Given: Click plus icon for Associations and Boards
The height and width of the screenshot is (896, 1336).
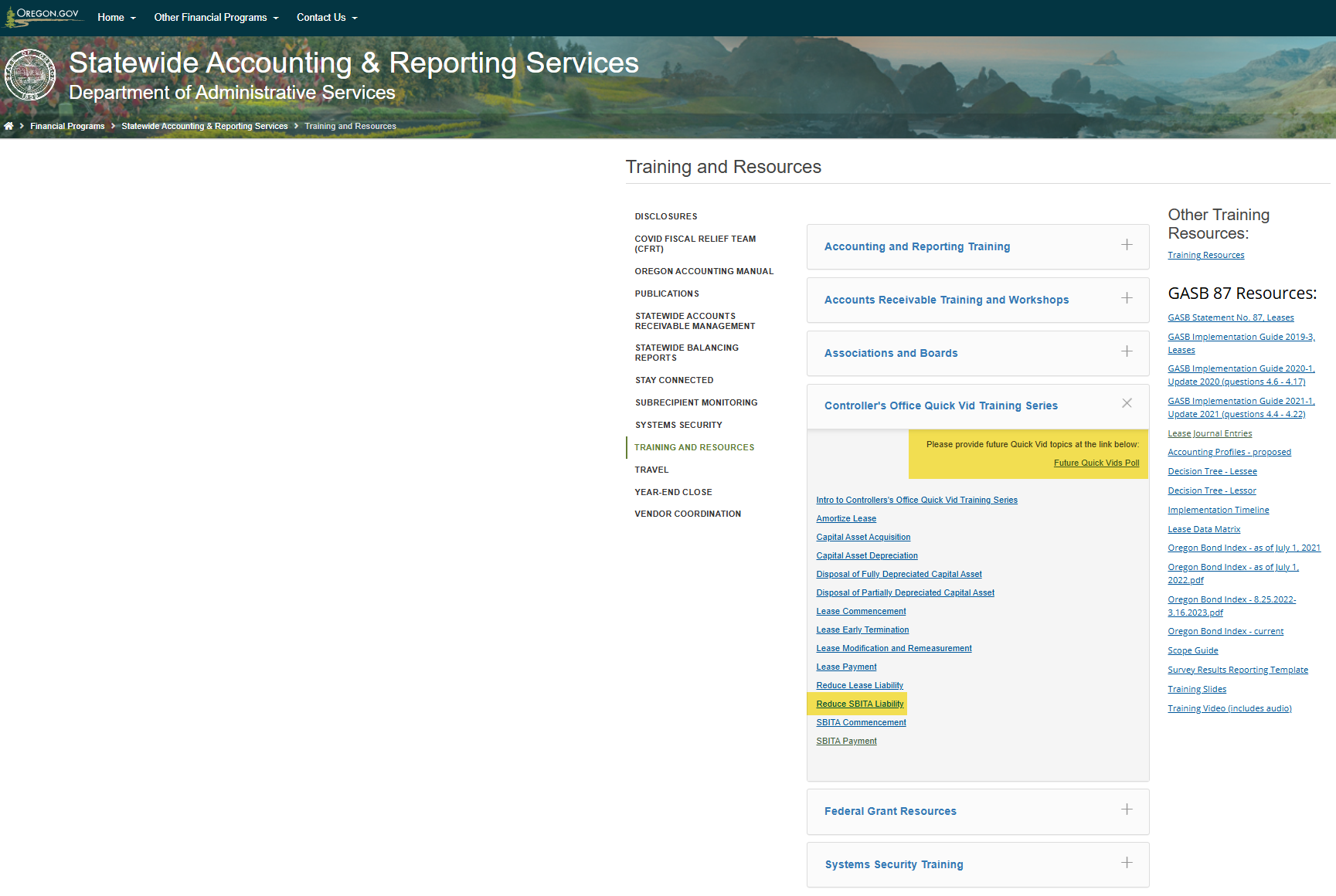Looking at the screenshot, I should click(1127, 351).
